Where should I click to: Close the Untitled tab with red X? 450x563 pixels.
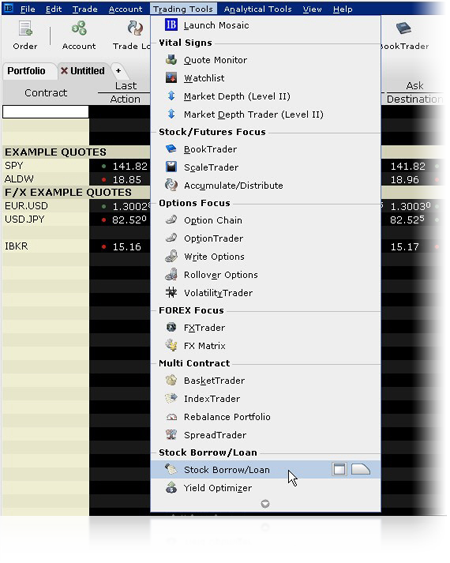click(64, 71)
